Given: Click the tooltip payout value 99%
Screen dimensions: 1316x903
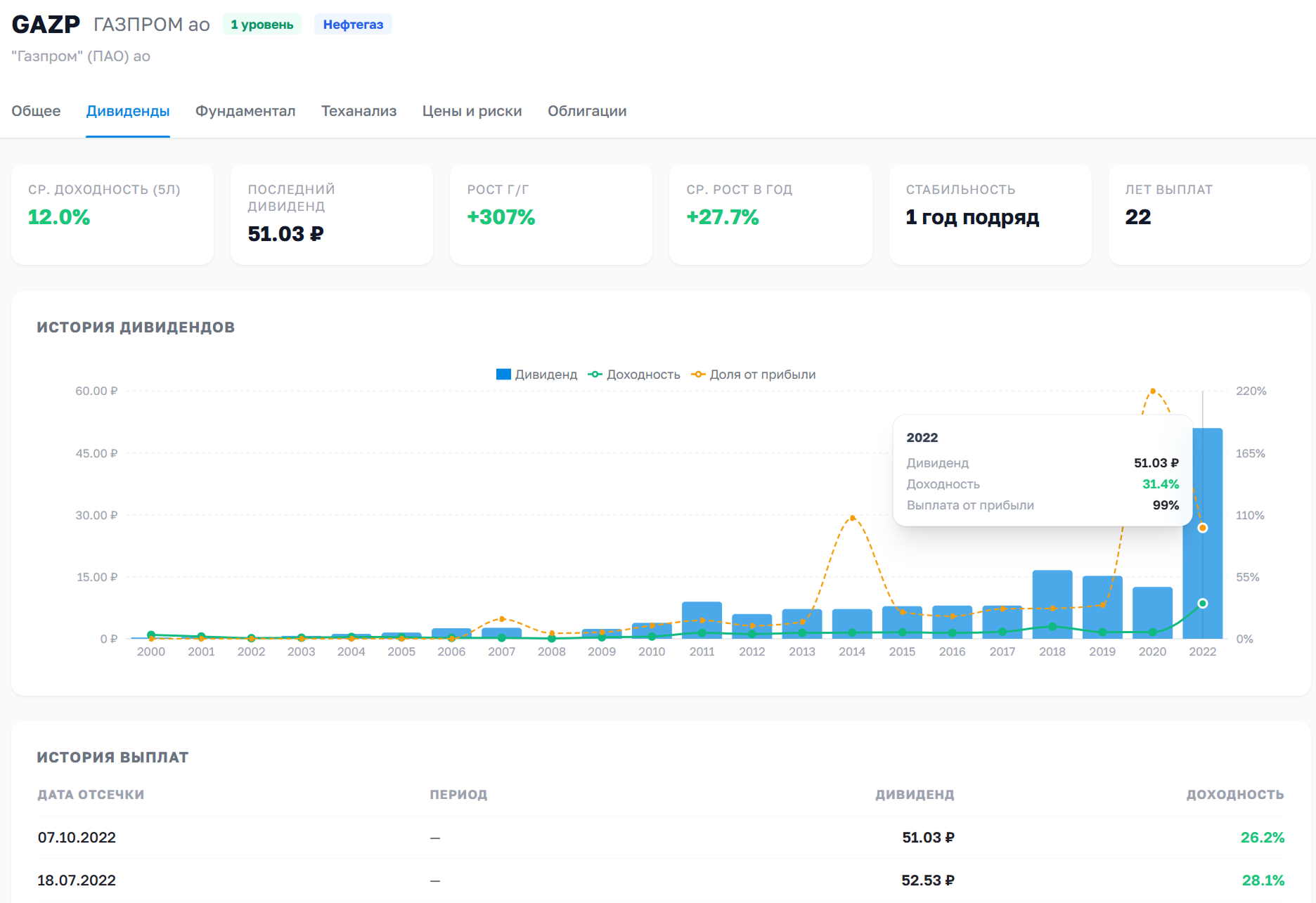Looking at the screenshot, I should [1166, 505].
